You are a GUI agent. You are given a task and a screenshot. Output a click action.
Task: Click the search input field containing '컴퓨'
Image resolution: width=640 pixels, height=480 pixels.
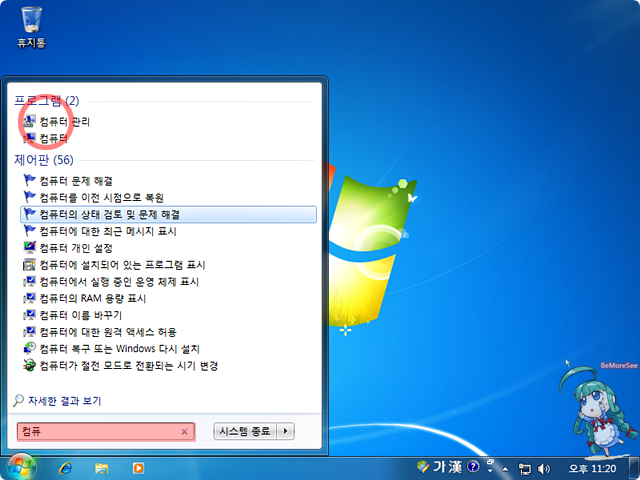click(95, 431)
